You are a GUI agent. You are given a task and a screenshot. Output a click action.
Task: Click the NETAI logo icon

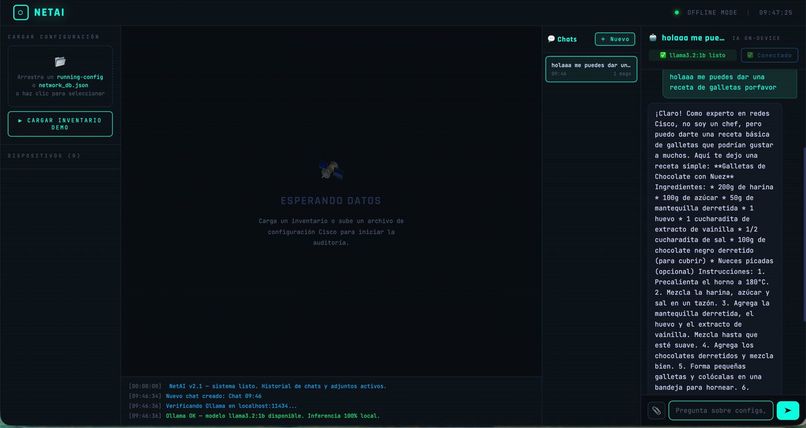[x=21, y=12]
